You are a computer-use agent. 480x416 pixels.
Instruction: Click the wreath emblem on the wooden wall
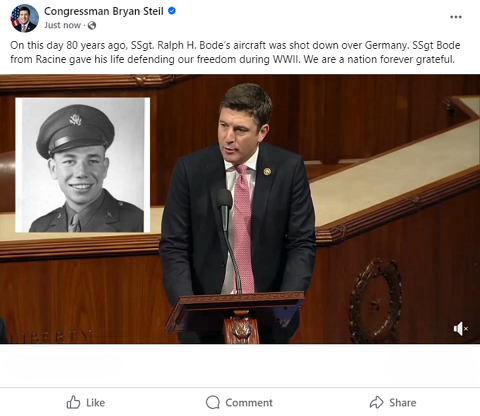tap(375, 300)
